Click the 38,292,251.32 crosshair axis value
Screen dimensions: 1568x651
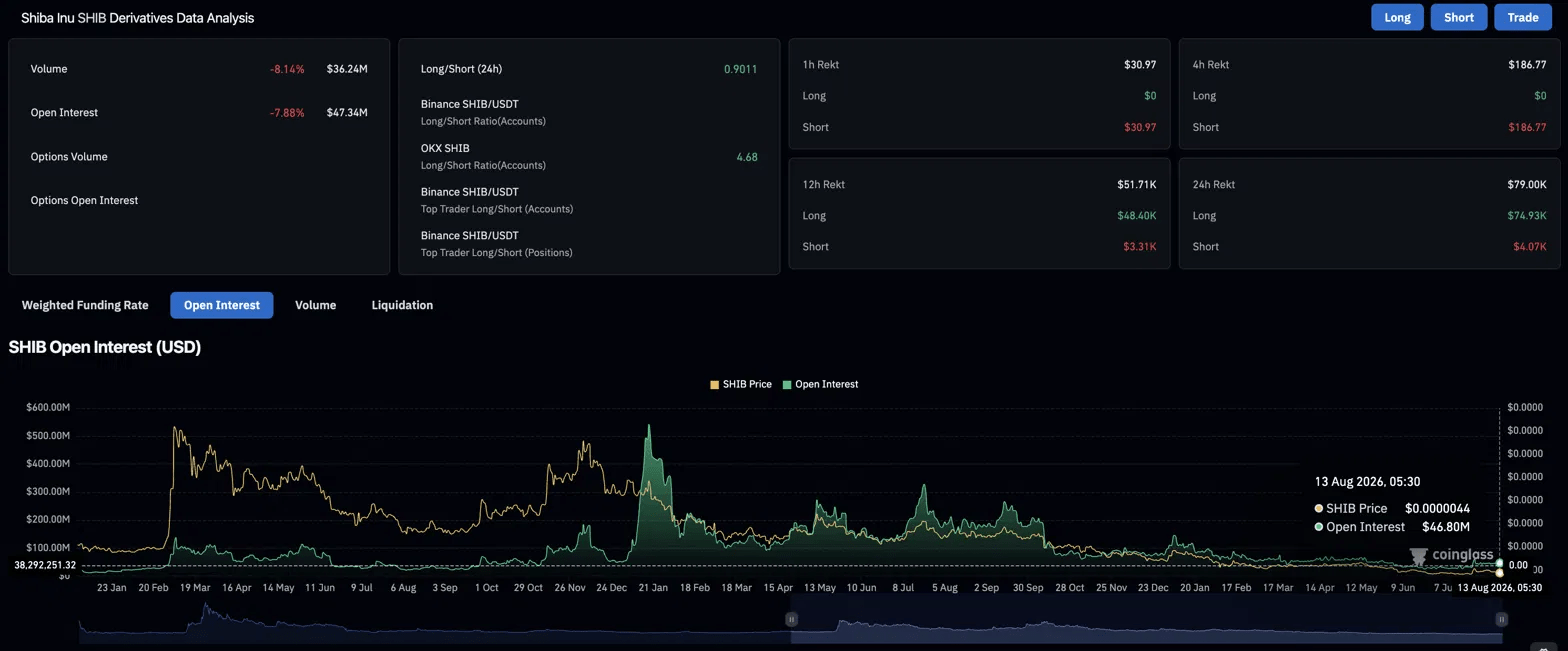[x=45, y=566]
